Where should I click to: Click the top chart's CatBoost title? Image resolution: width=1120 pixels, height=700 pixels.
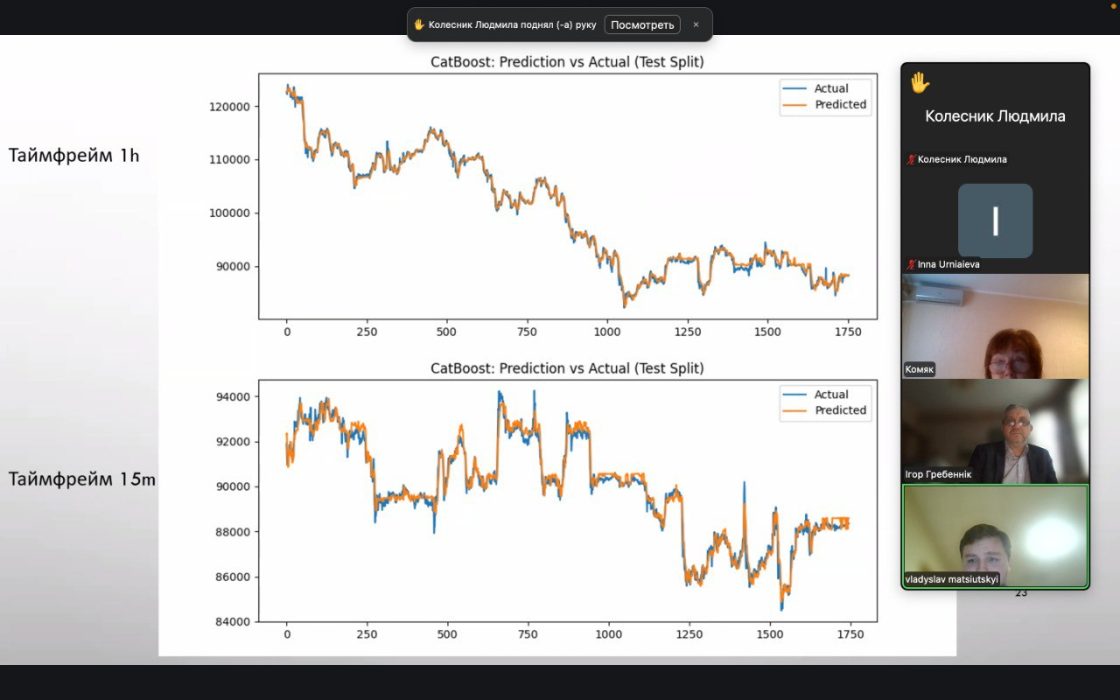click(x=567, y=62)
